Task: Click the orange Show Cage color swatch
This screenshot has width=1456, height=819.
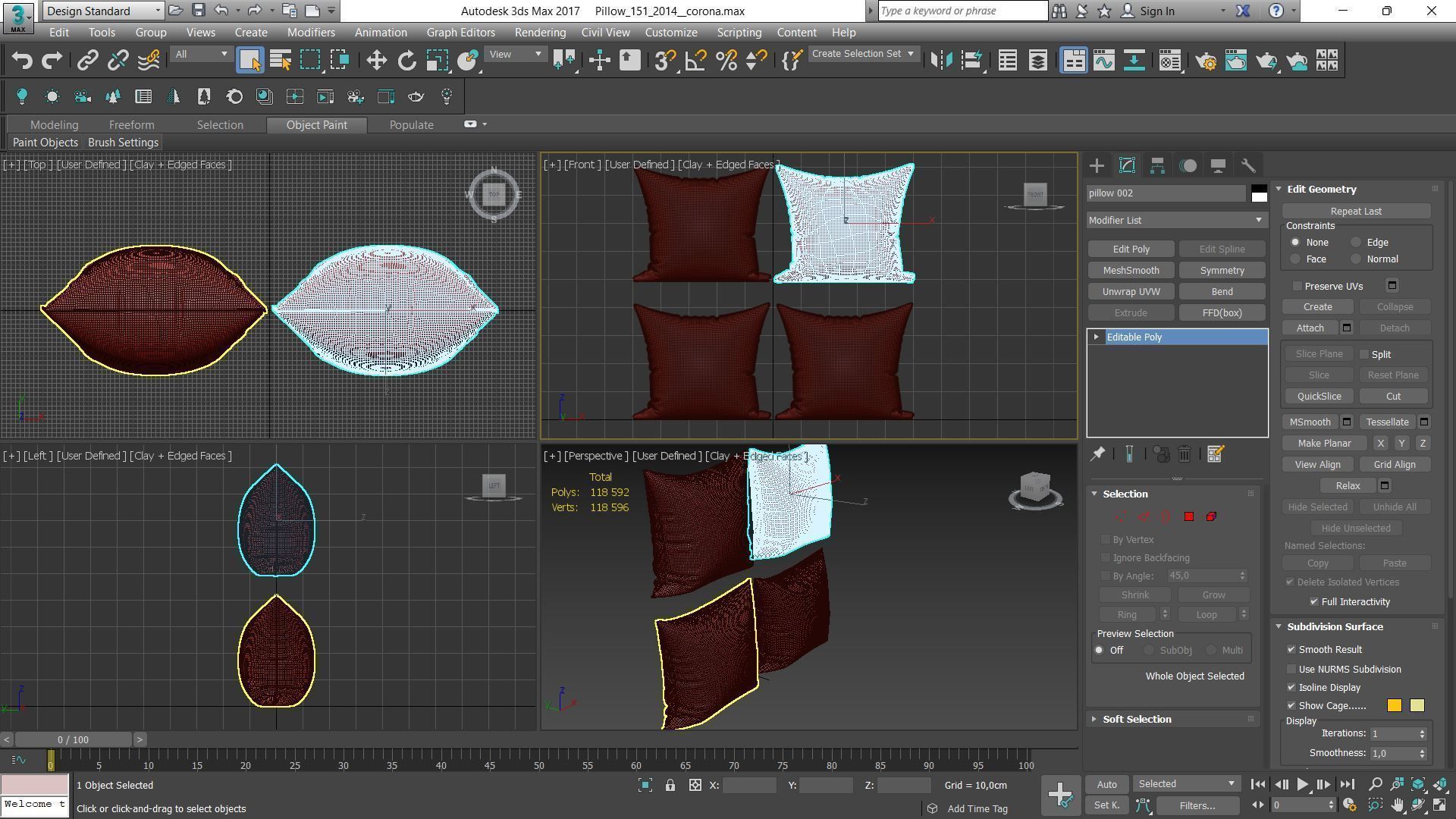Action: (x=1394, y=706)
